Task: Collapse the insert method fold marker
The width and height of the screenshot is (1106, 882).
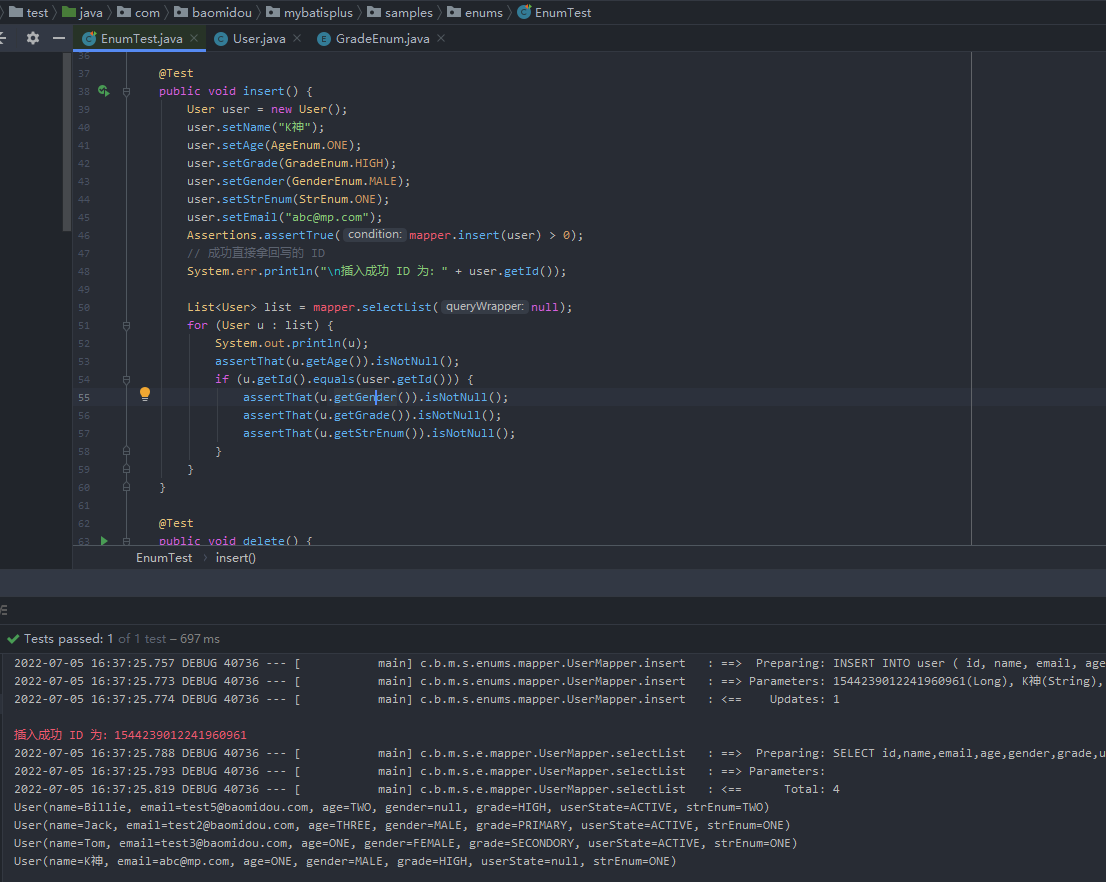Action: (127, 91)
